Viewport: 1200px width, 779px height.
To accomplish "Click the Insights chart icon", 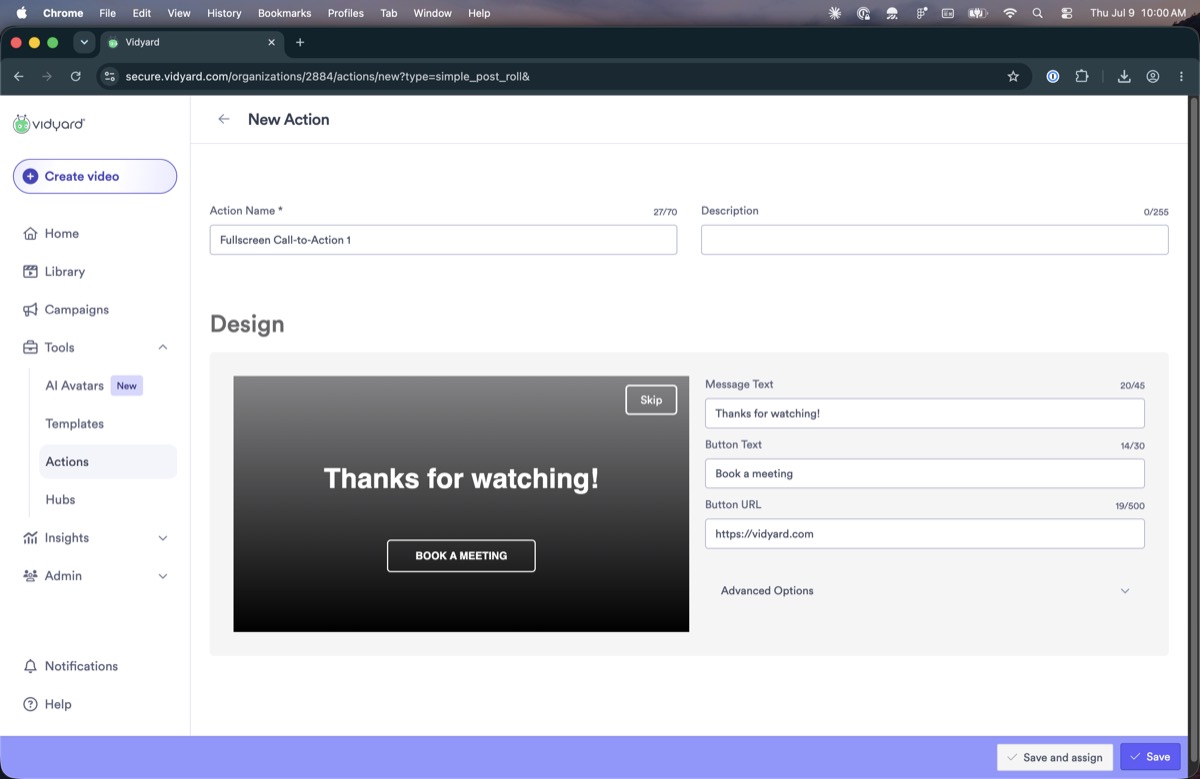I will [x=30, y=537].
